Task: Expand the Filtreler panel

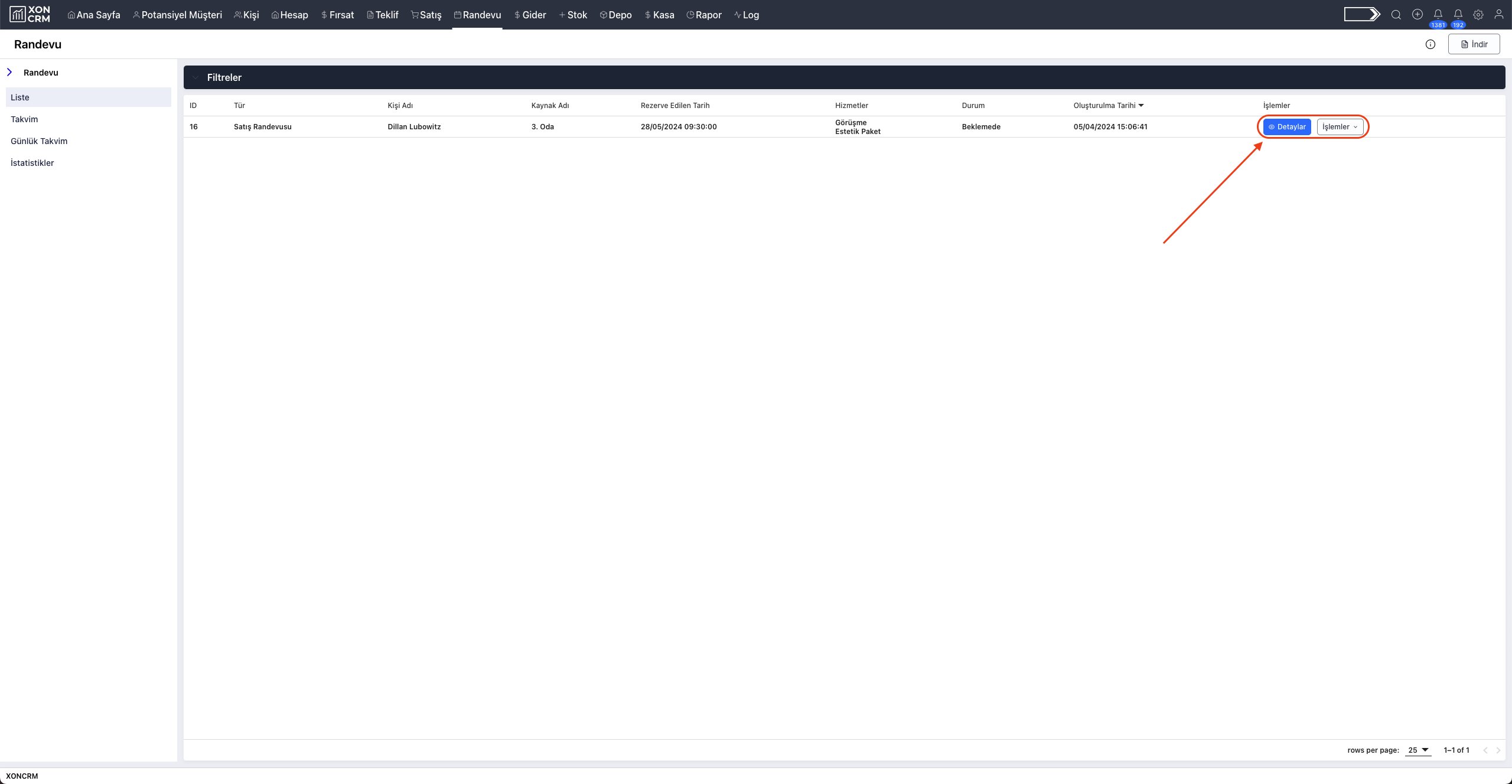Action: (224, 77)
